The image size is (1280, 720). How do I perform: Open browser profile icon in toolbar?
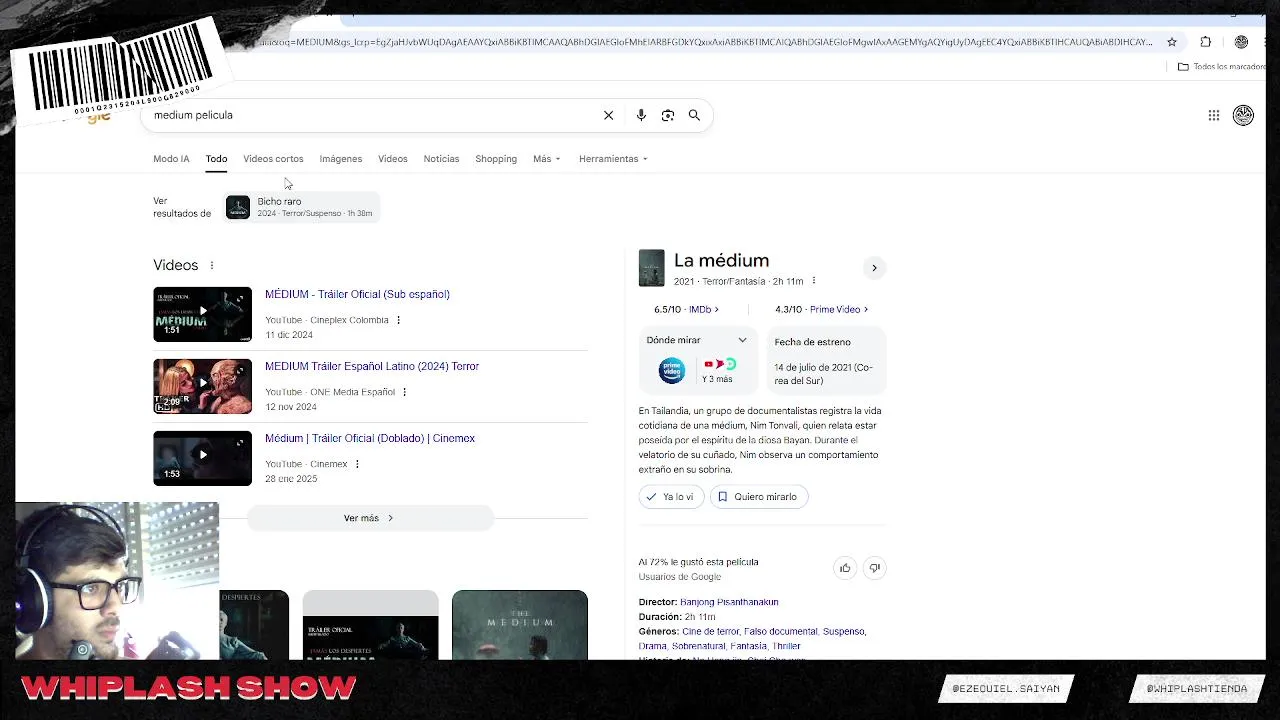(1241, 42)
